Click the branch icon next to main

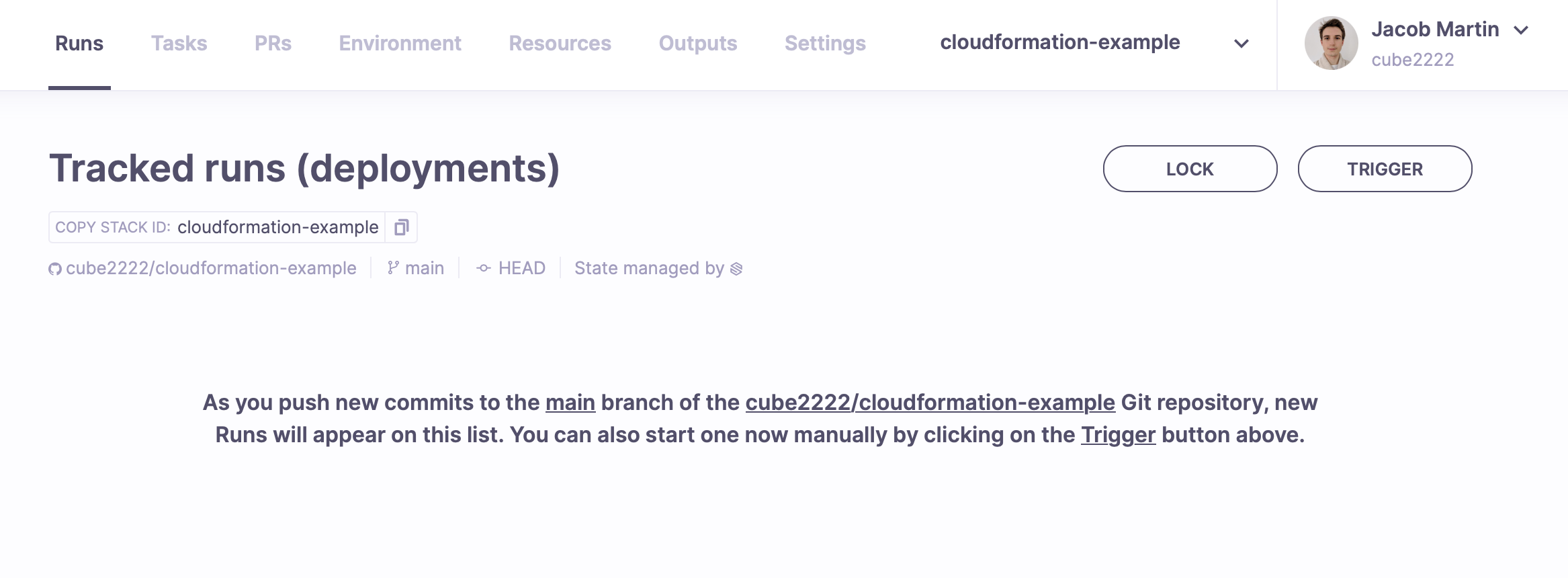coord(393,267)
